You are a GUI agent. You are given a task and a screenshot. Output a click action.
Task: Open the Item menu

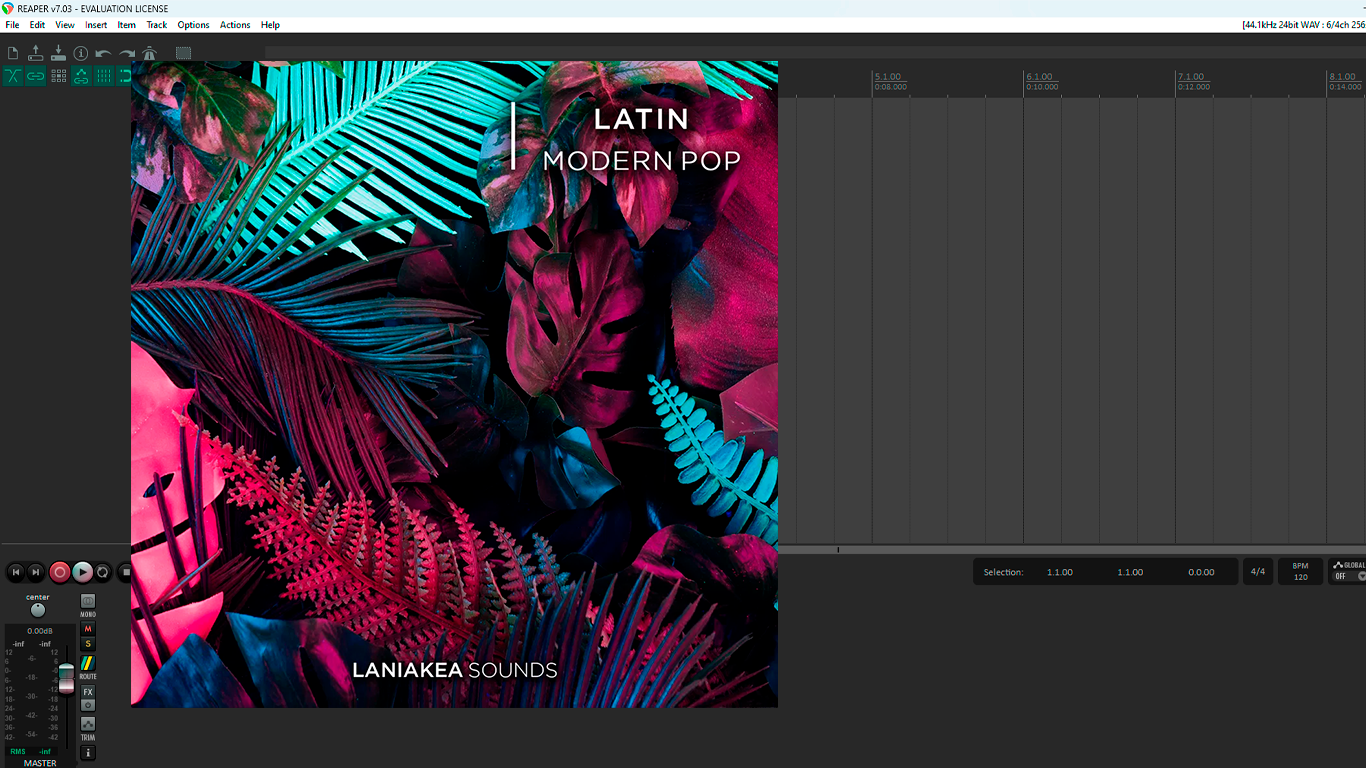[x=126, y=25]
